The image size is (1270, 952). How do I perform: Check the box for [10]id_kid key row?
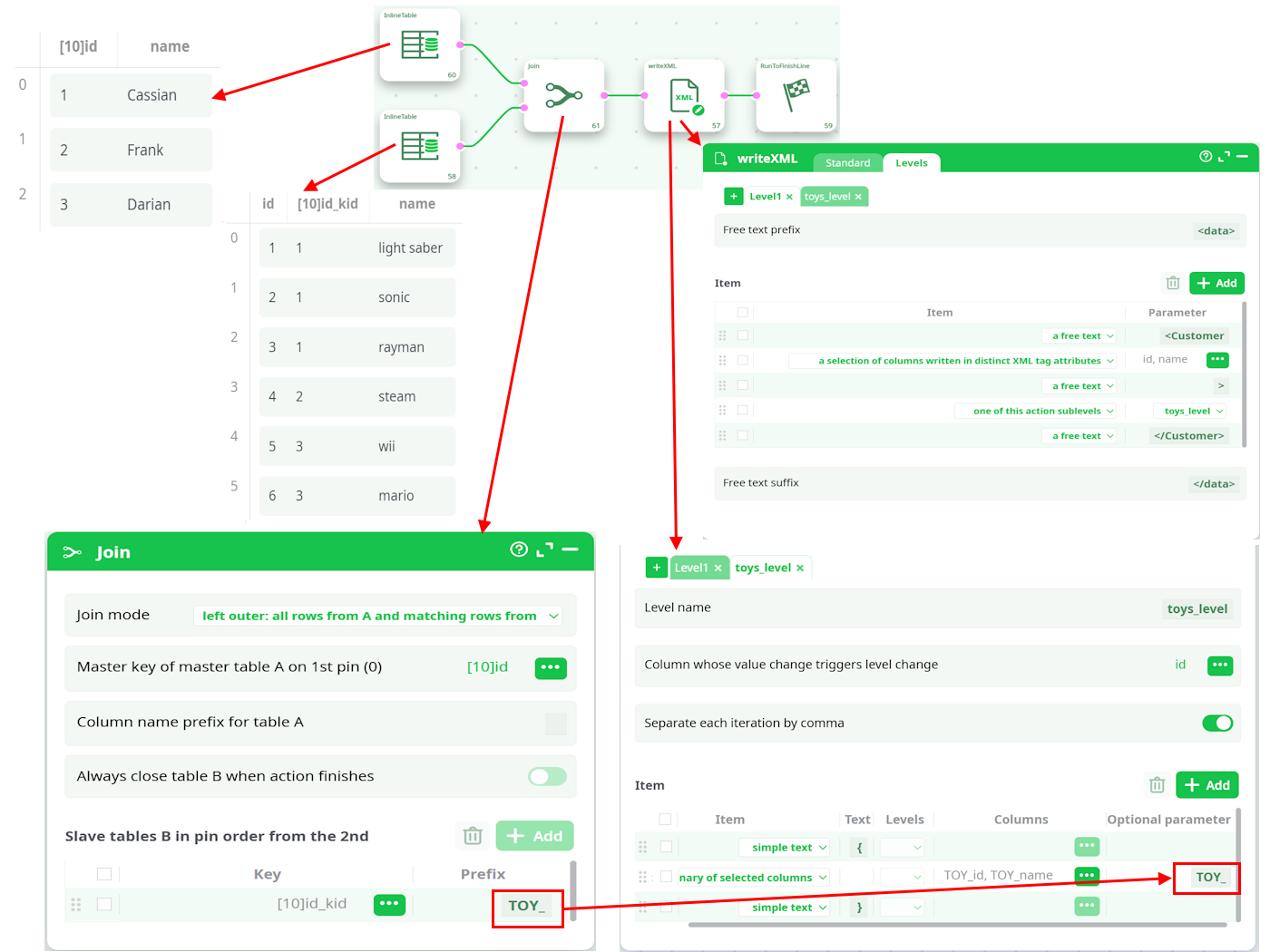pyautogui.click(x=104, y=904)
